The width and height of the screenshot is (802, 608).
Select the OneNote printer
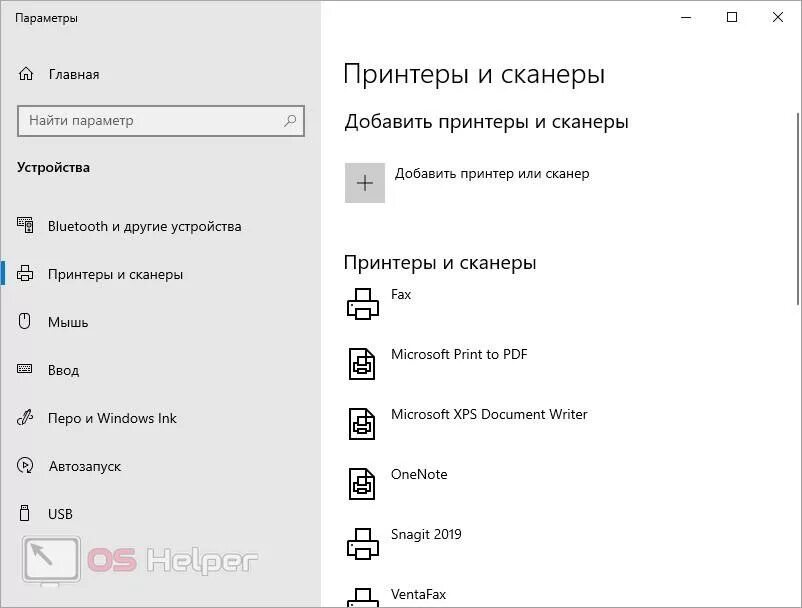(419, 475)
